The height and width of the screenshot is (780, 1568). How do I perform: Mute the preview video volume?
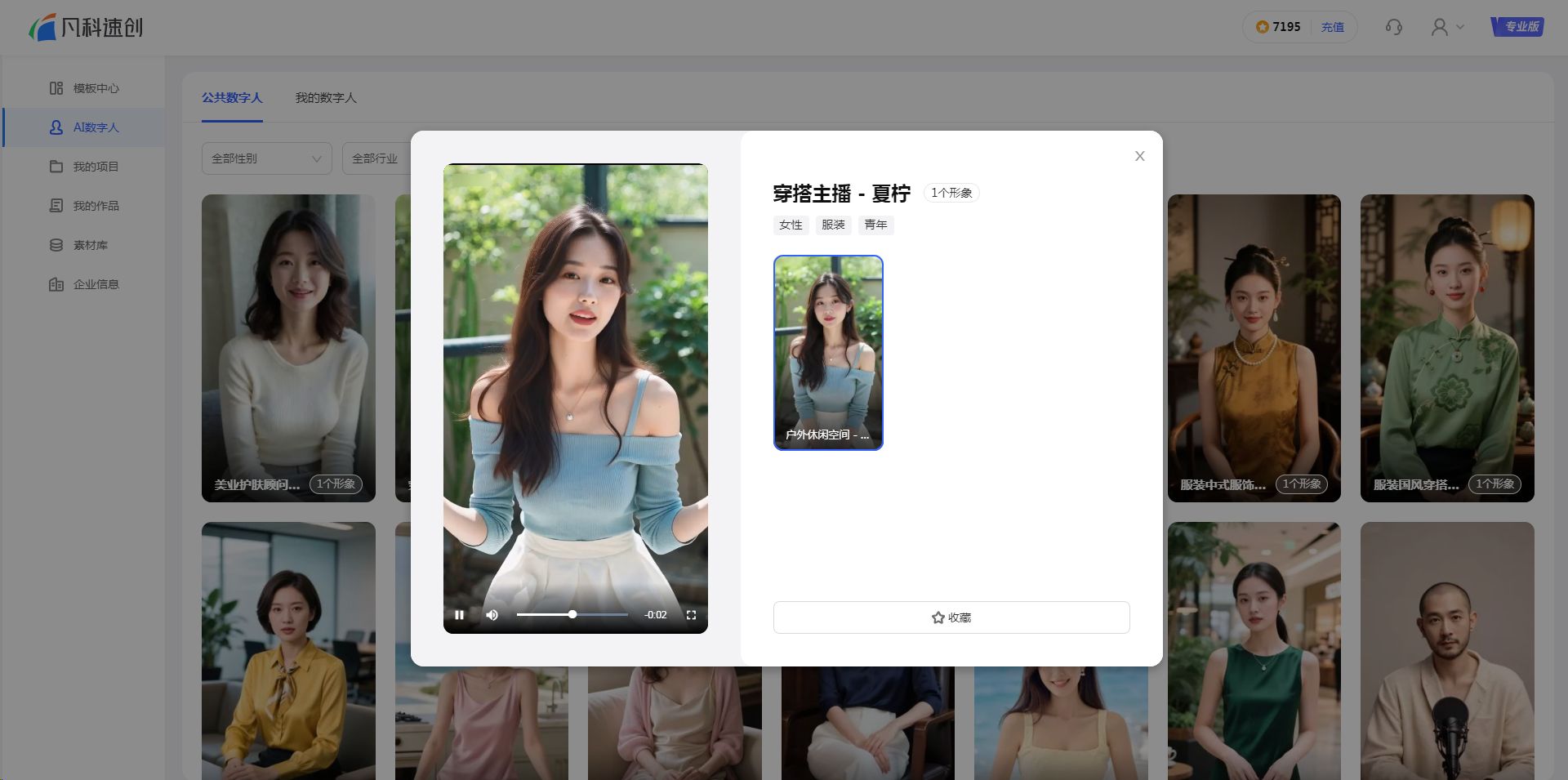[492, 615]
